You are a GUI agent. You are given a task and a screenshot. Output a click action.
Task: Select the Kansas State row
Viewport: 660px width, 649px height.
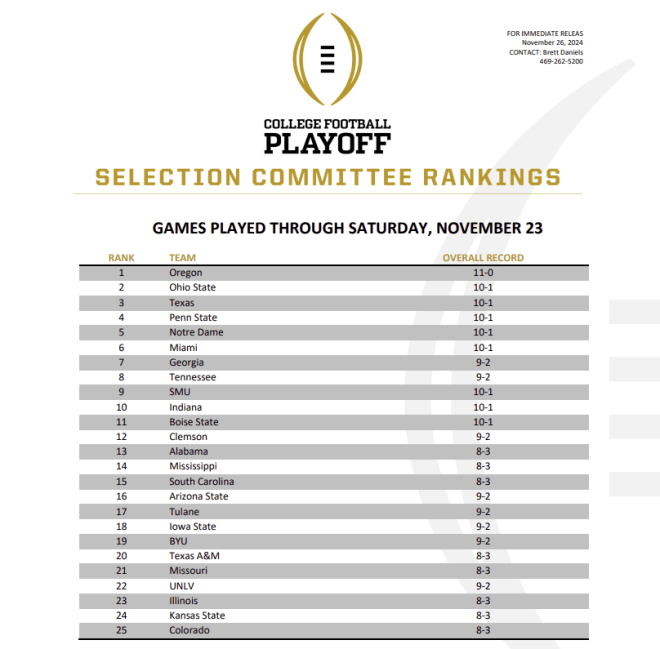[x=334, y=615]
